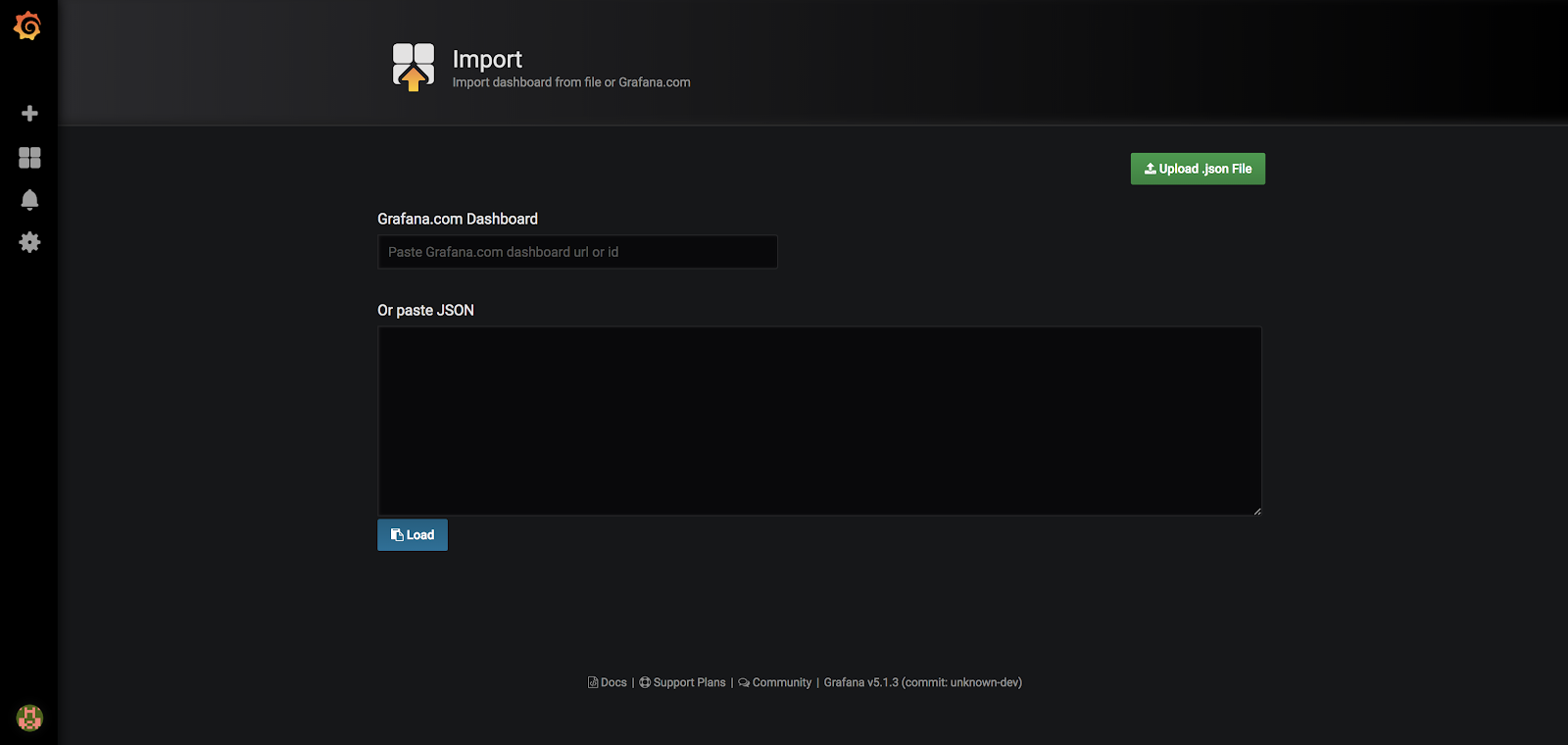This screenshot has height=745, width=1568.
Task: Click the Grafana.com Dashboard label
Action: point(458,219)
